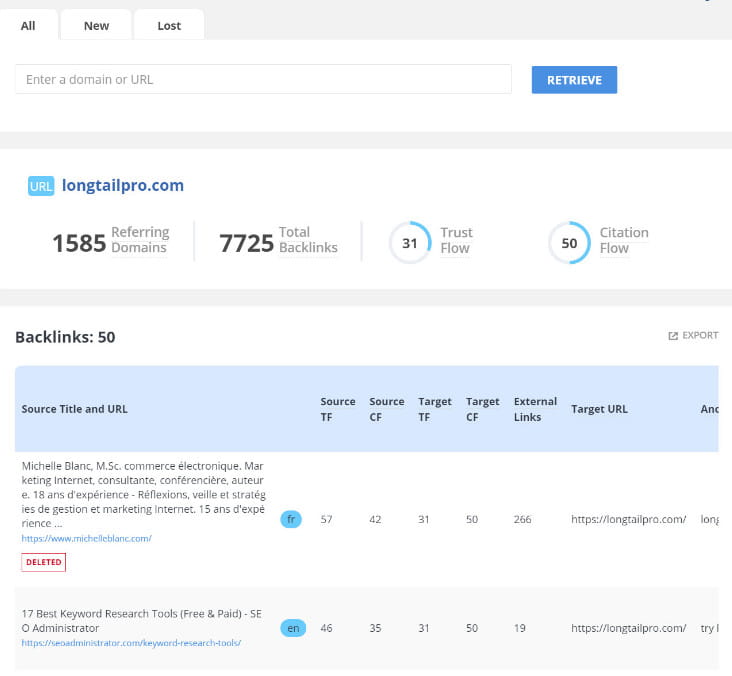This screenshot has width=732, height=676.
Task: Click the longtailpro.com heading link
Action: click(123, 186)
